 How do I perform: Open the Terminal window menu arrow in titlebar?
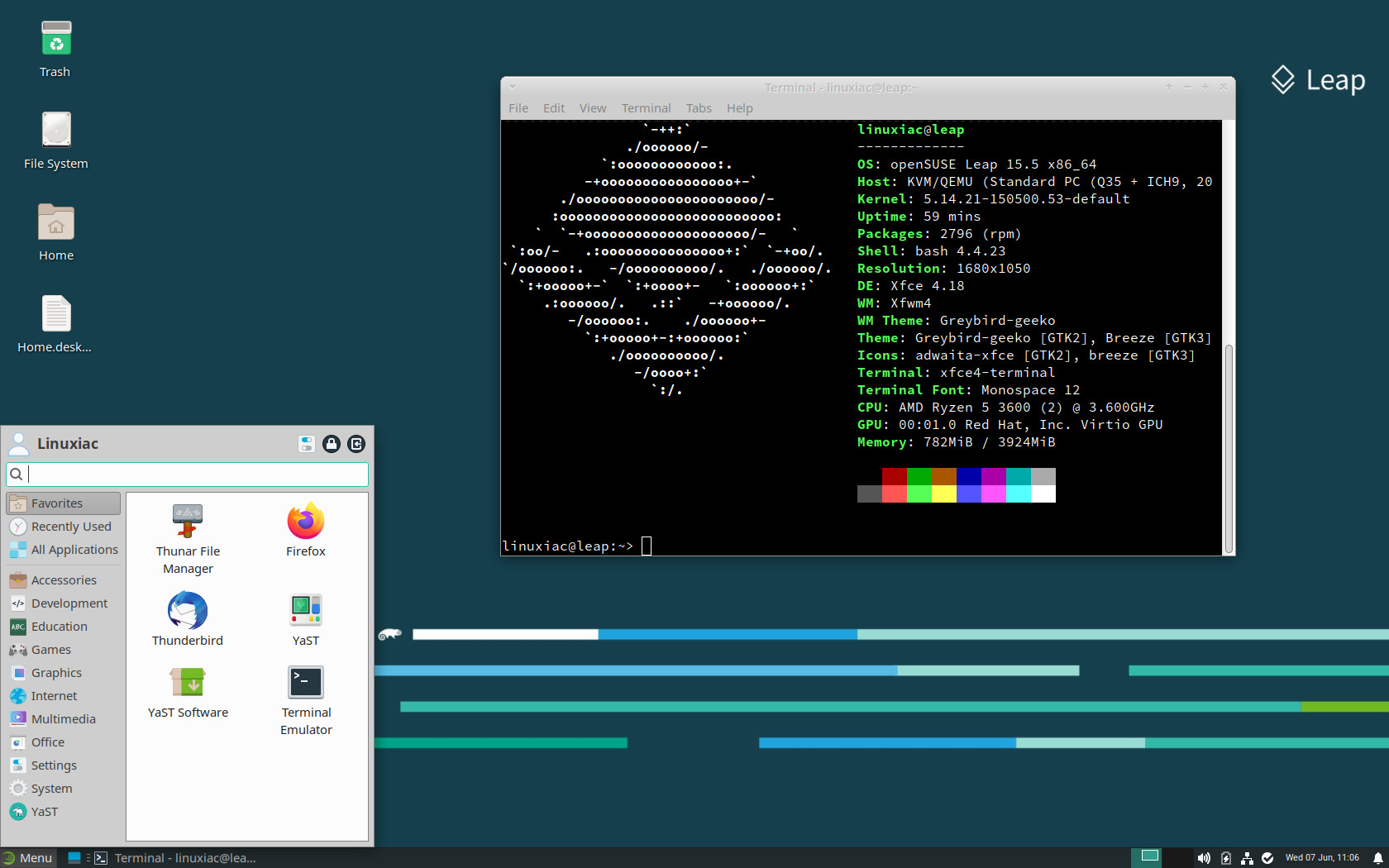pos(513,87)
